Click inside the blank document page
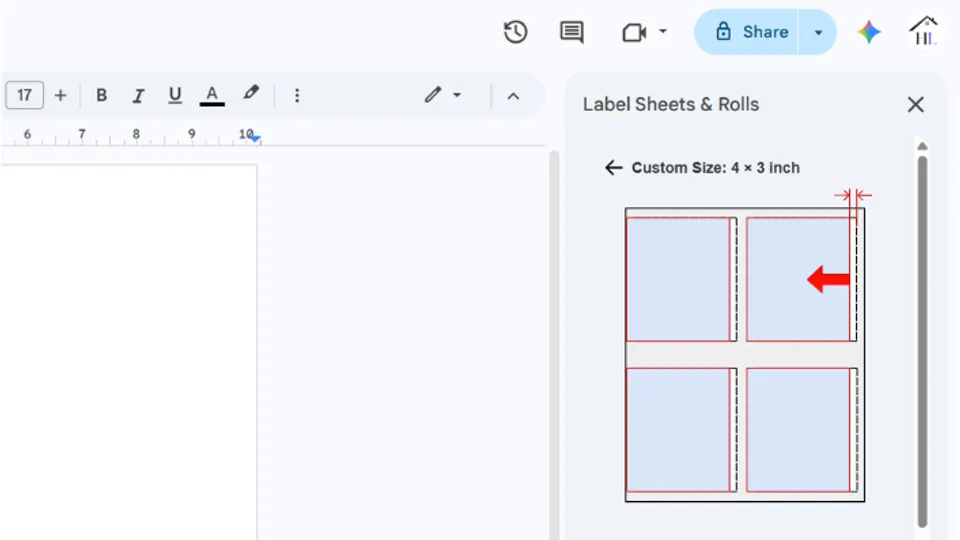The width and height of the screenshot is (960, 540). pos(129,352)
